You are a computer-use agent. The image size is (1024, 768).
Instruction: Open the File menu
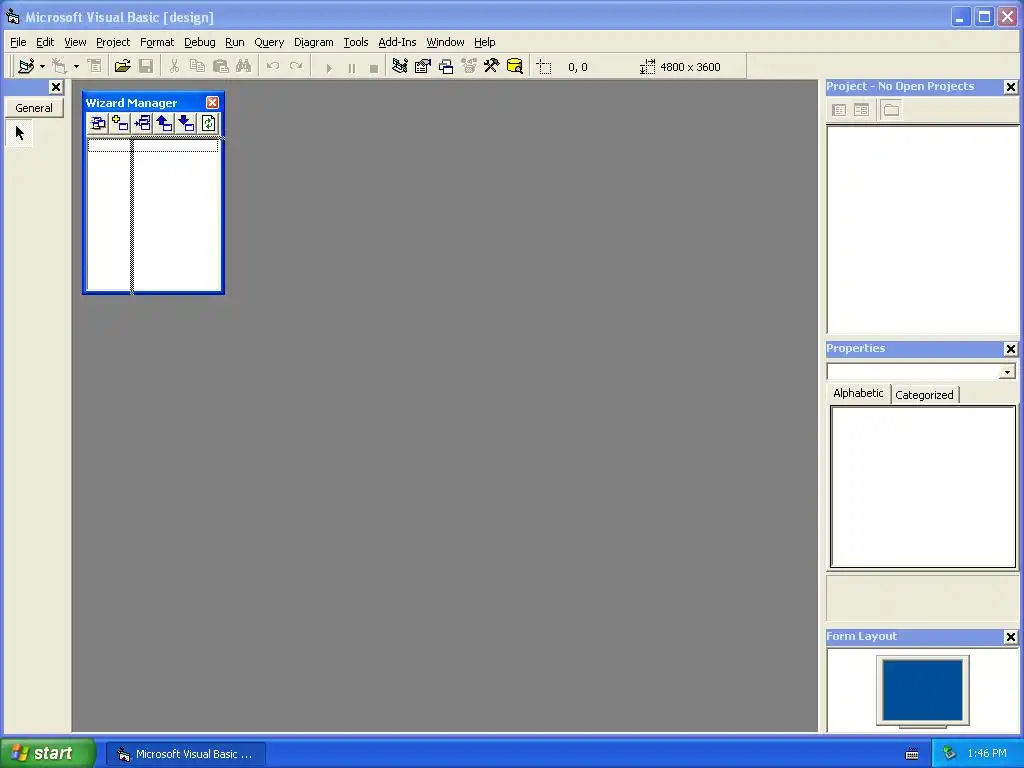18,42
